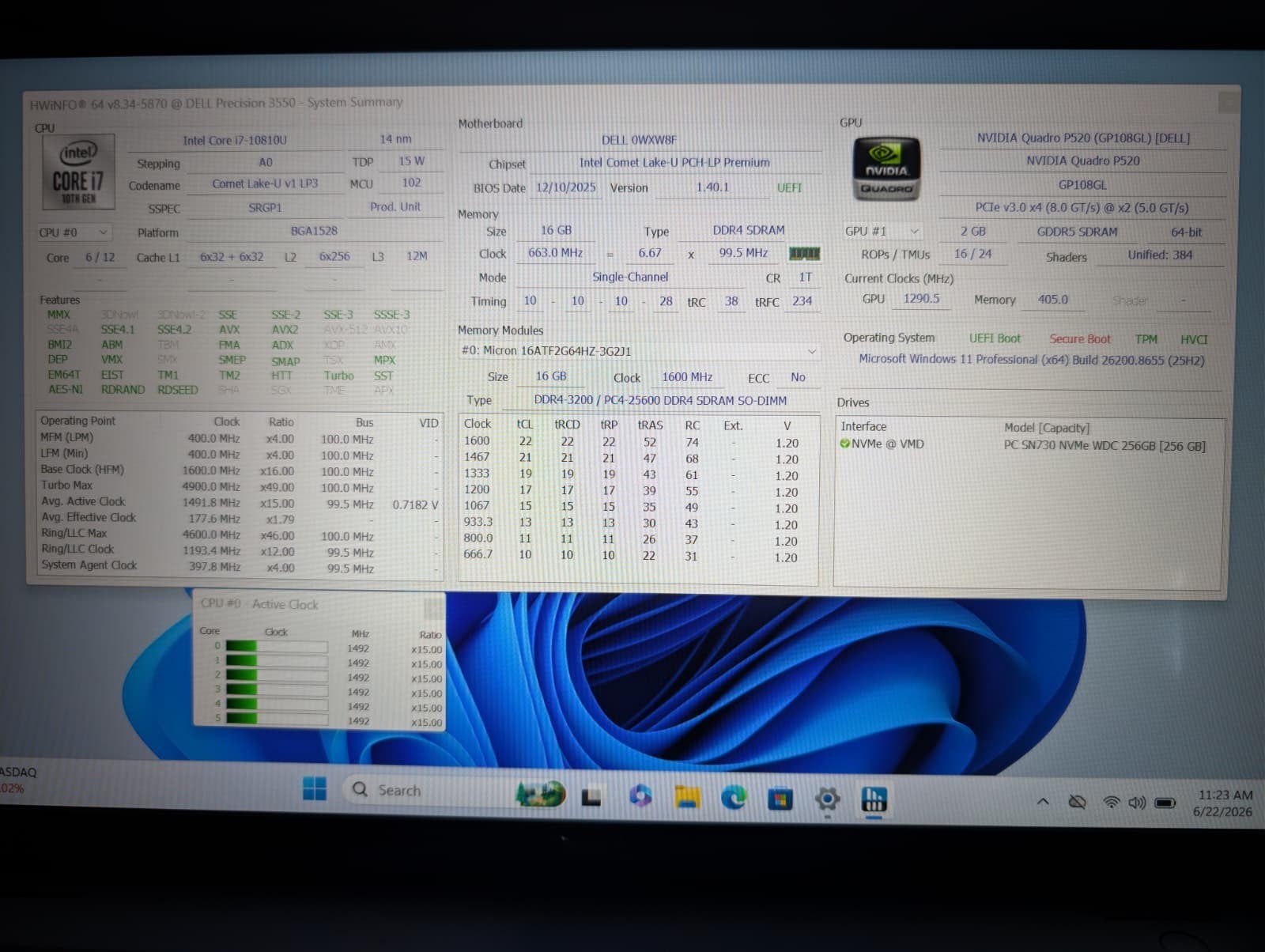The height and width of the screenshot is (952, 1265).
Task: Click the Intel Core i7 logo
Action: coord(78,171)
